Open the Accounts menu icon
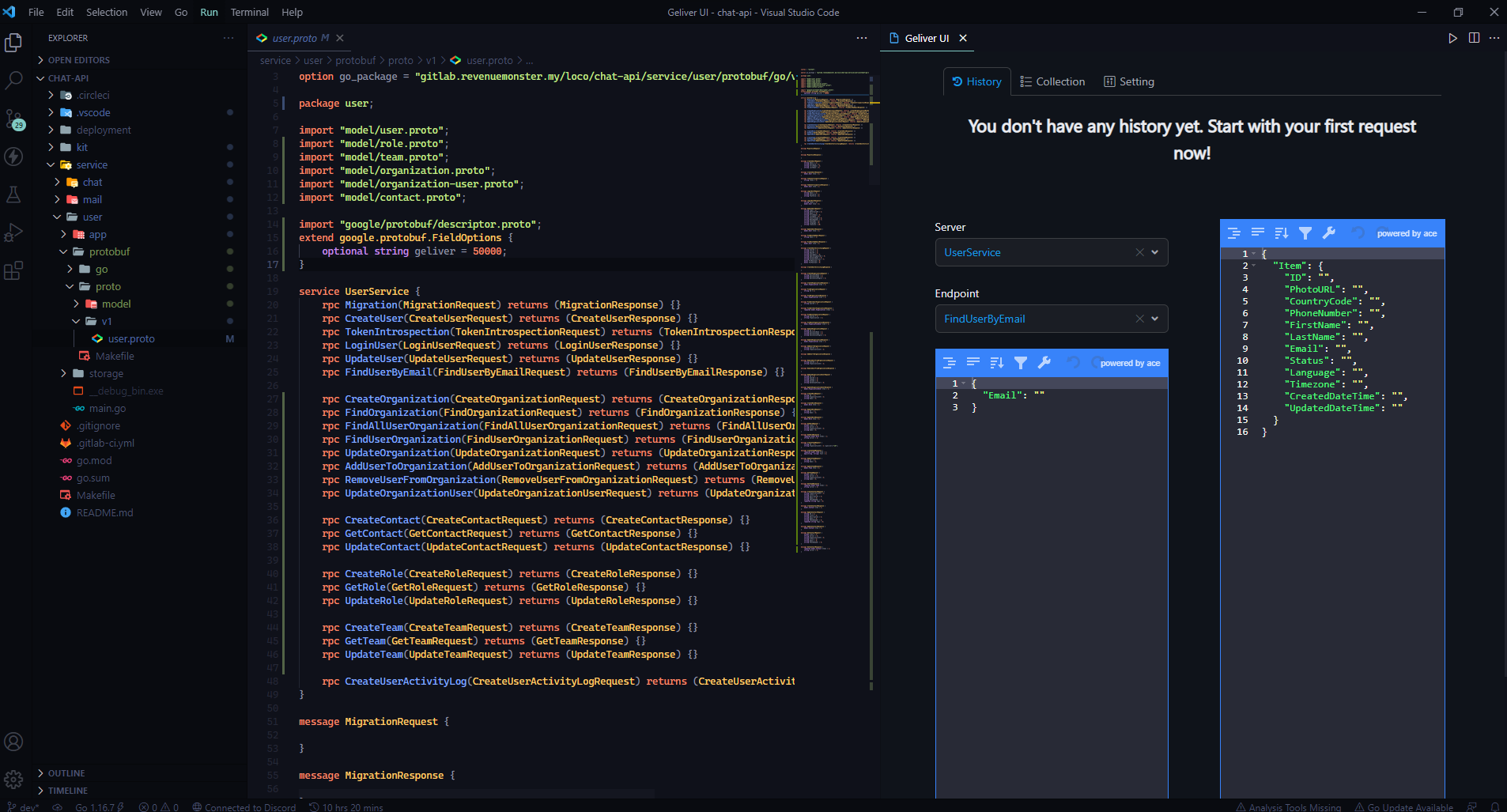The width and height of the screenshot is (1507, 812). tap(13, 742)
